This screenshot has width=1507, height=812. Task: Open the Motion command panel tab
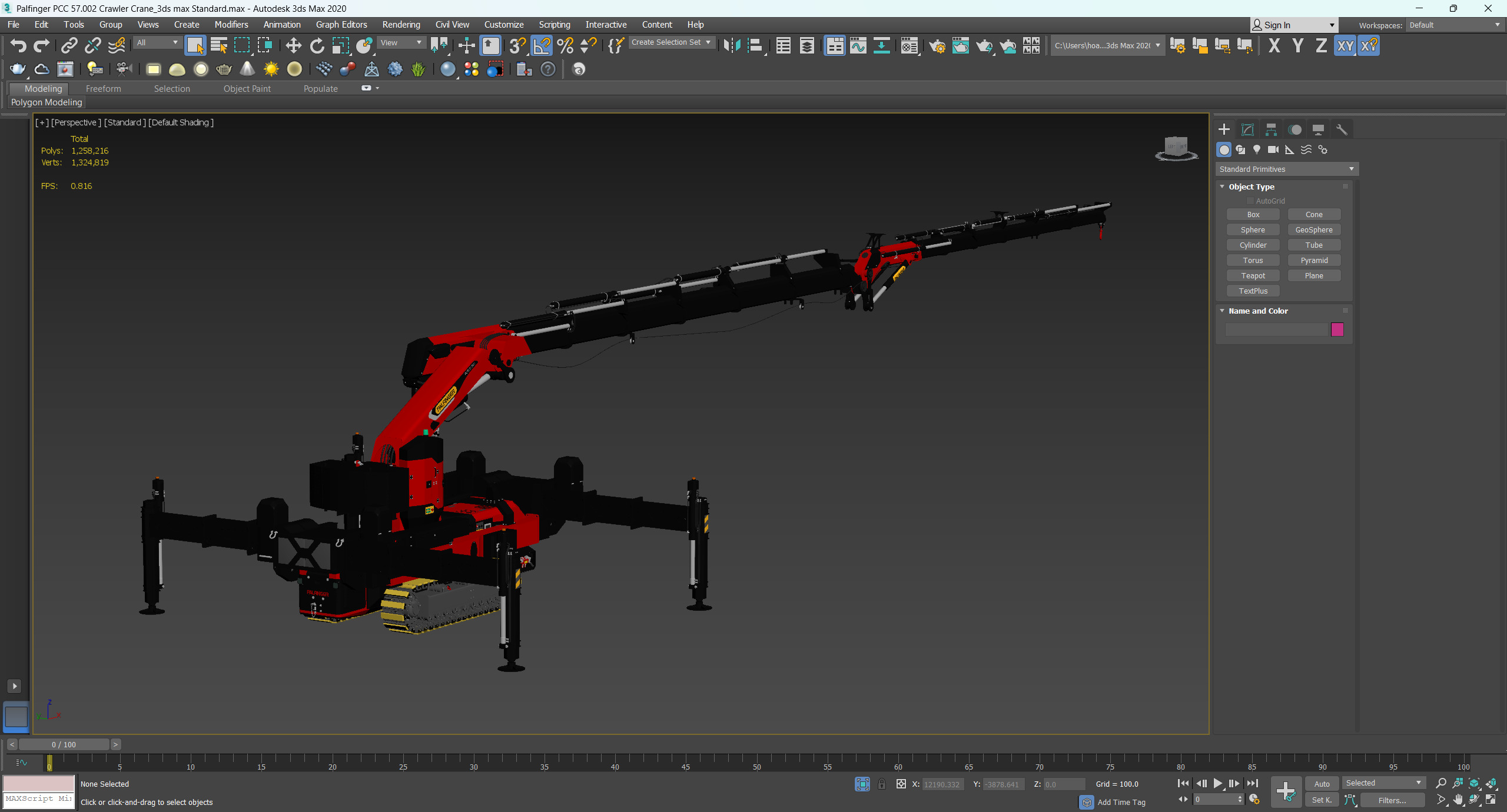1295,129
